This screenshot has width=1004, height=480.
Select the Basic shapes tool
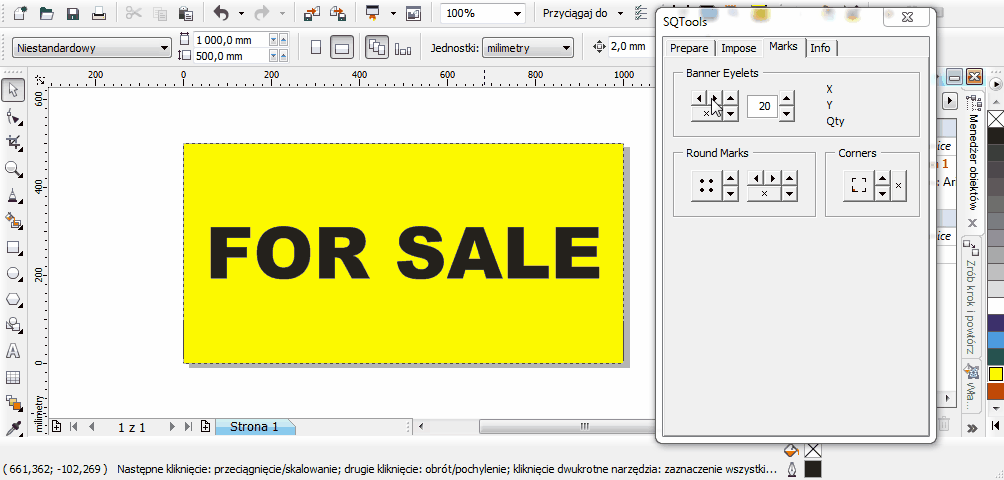(13, 325)
